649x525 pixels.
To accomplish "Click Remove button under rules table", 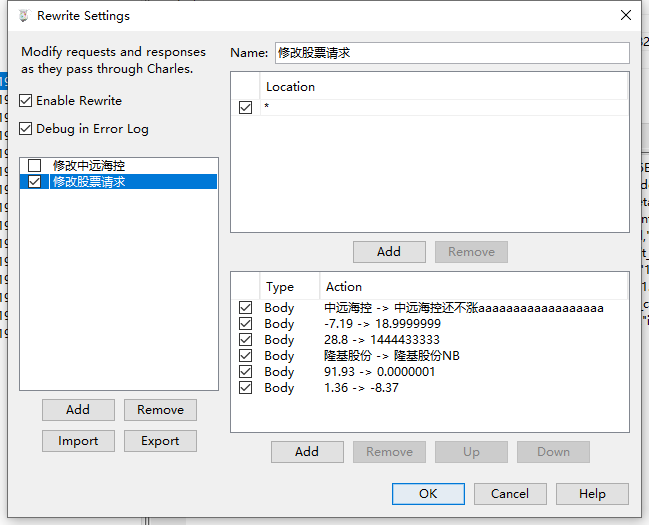I will pyautogui.click(x=389, y=452).
